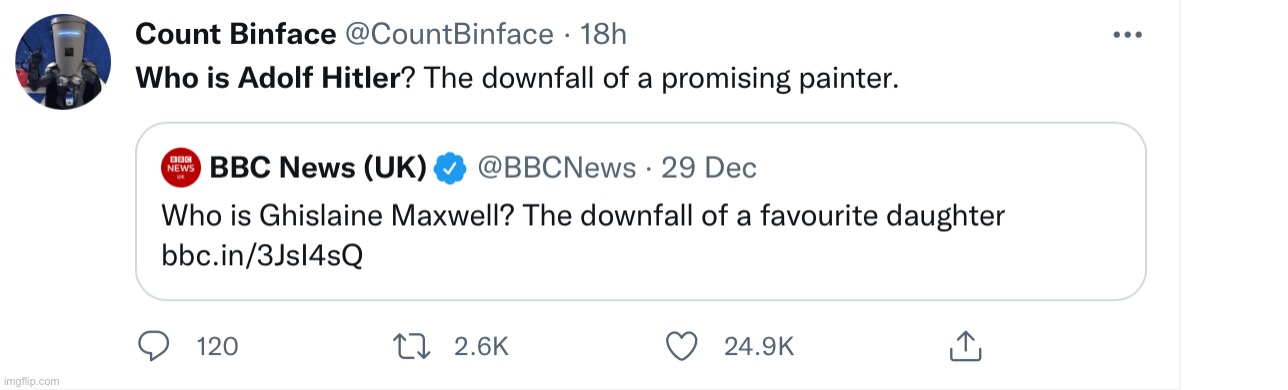
Task: Click the BBC News red logo avatar
Action: pos(181,168)
